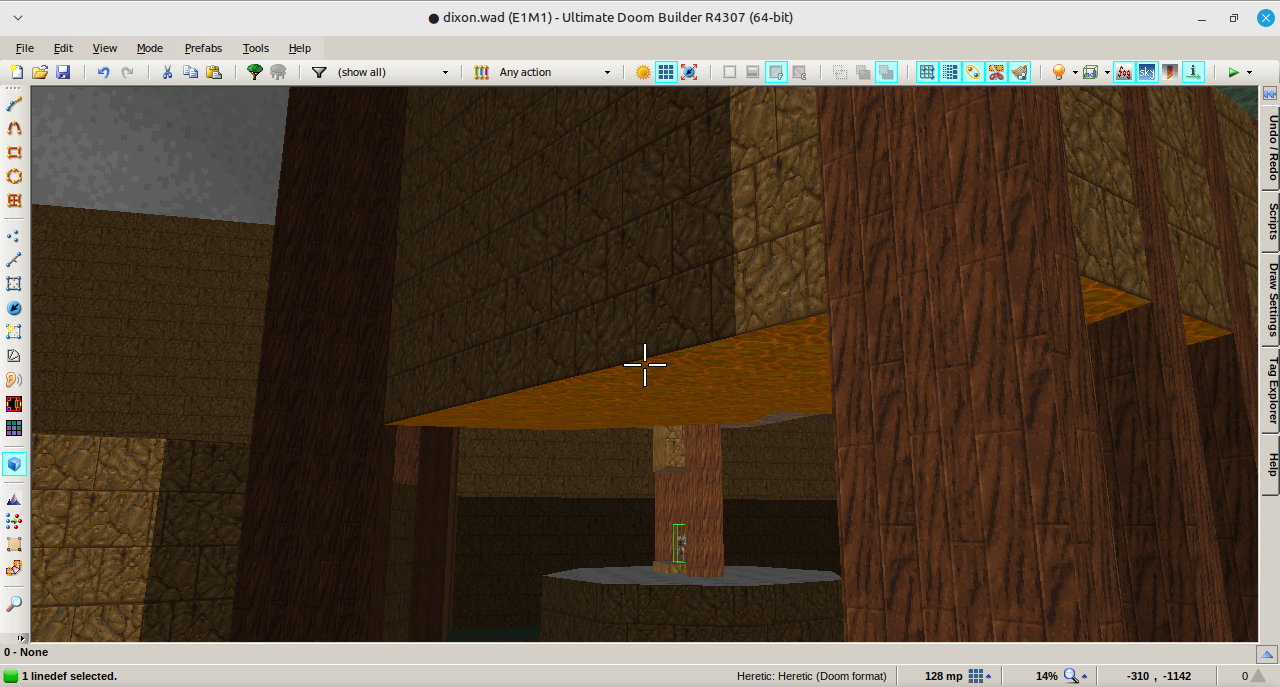Open the Undo / Redo side tab
1280x687 pixels.
click(1270, 146)
